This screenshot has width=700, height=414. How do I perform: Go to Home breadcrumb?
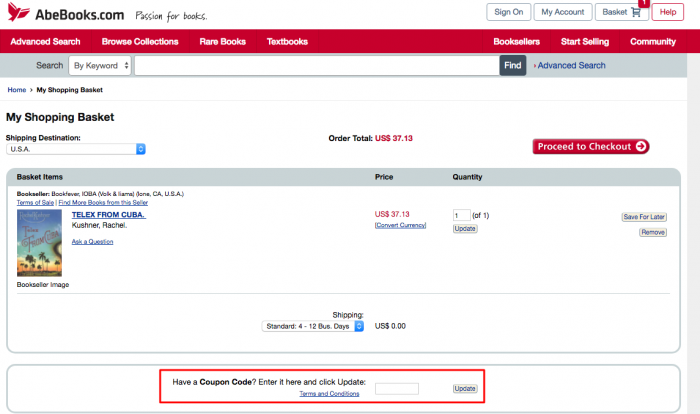pyautogui.click(x=17, y=90)
